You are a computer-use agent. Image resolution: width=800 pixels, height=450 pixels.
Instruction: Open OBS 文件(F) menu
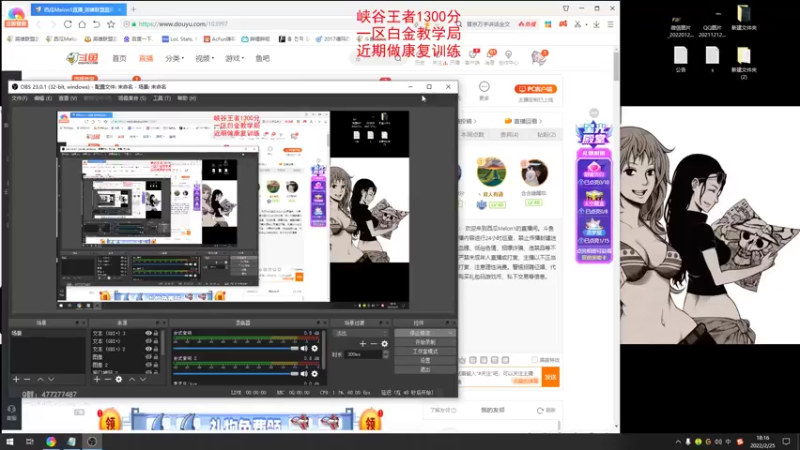pos(19,98)
